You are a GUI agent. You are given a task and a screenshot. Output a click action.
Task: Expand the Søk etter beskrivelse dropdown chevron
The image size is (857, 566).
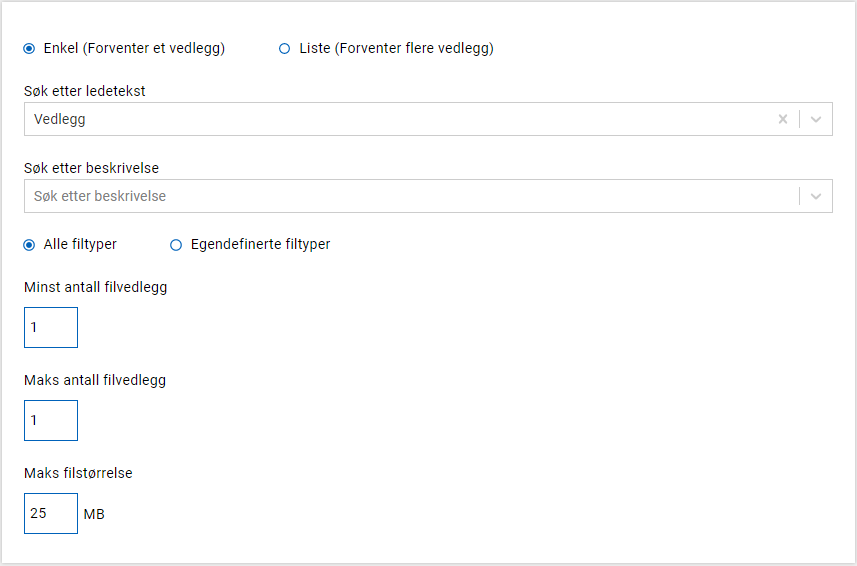[816, 196]
